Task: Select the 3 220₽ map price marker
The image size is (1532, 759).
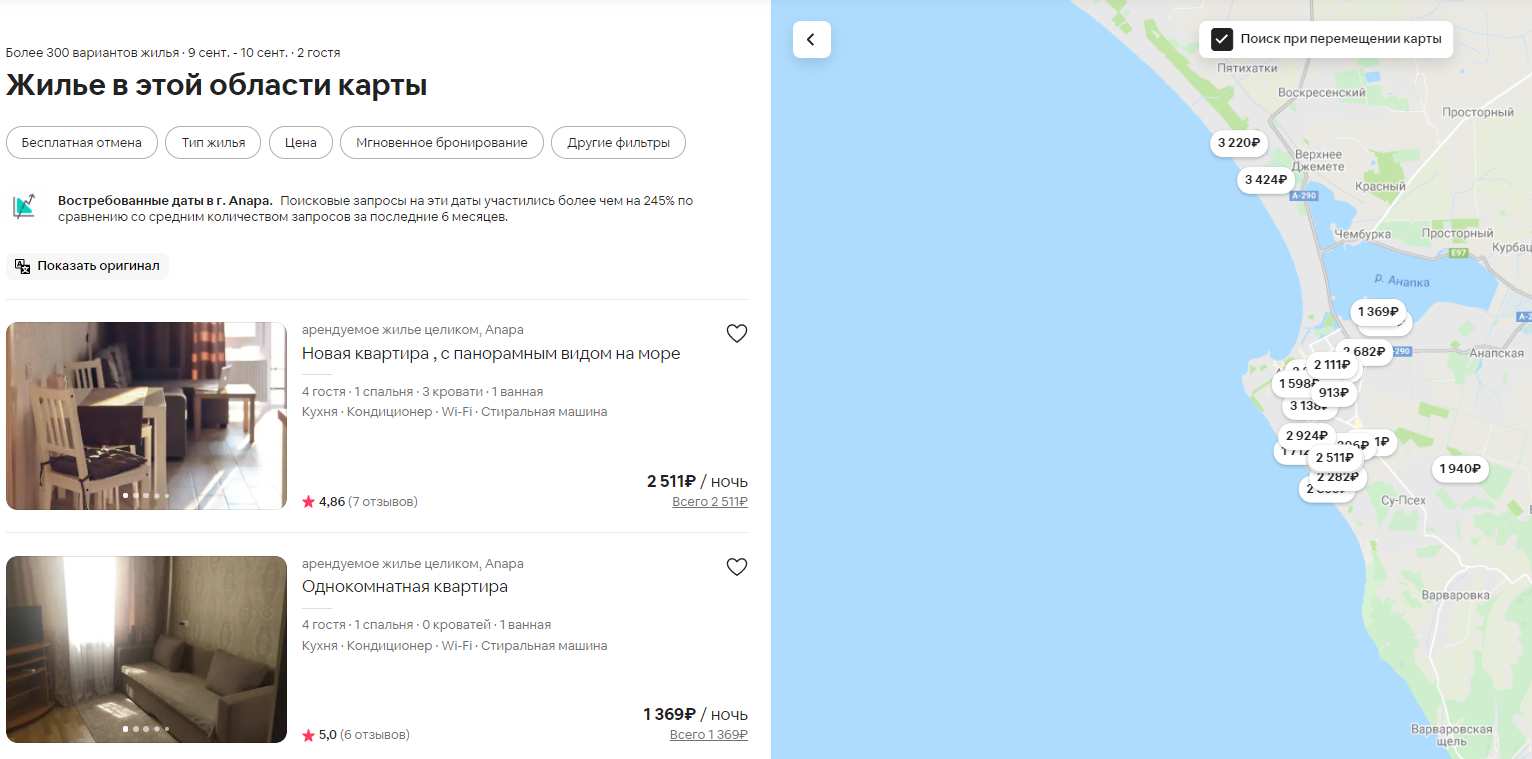Action: (x=1238, y=143)
